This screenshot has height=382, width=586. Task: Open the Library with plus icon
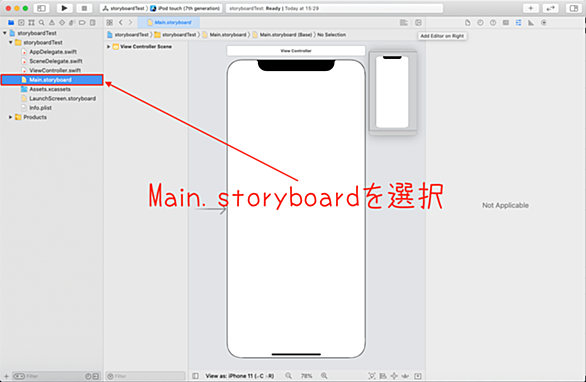tap(531, 8)
